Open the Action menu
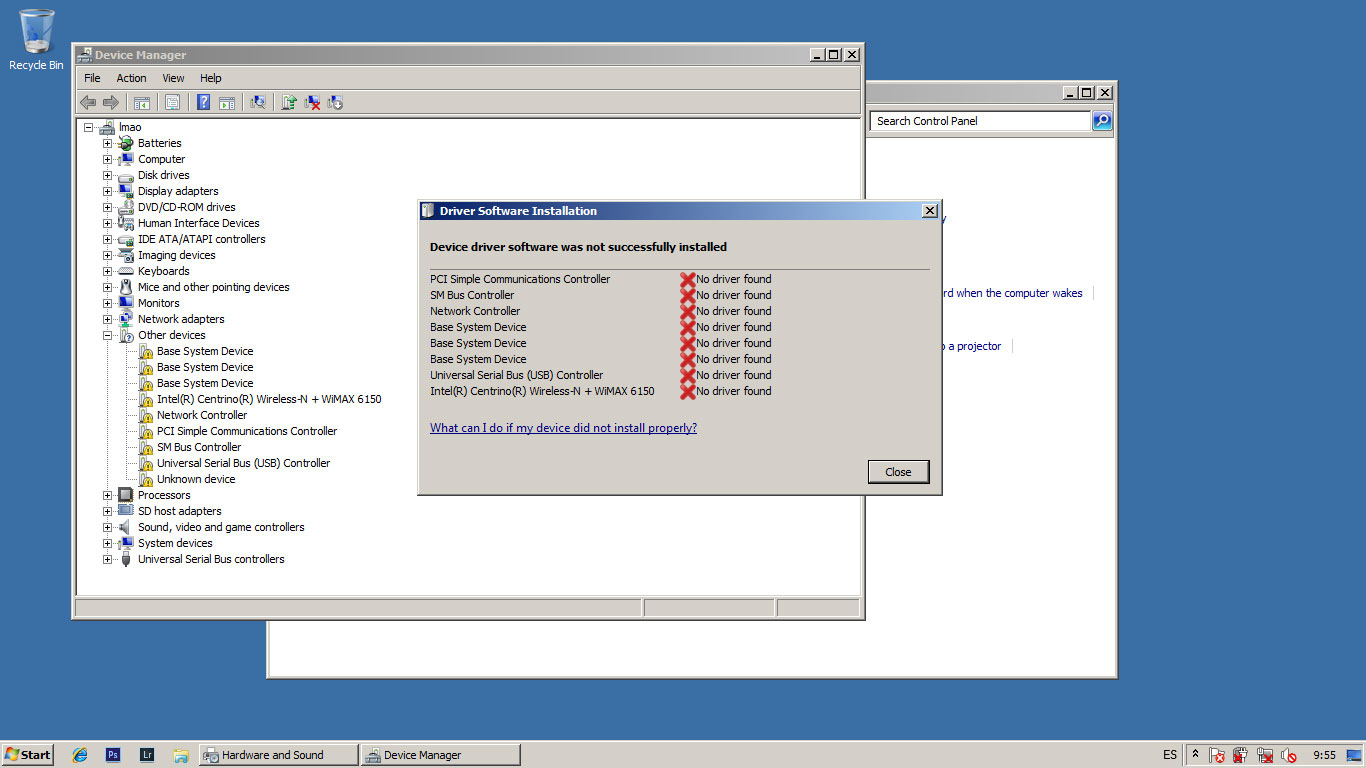 point(131,78)
